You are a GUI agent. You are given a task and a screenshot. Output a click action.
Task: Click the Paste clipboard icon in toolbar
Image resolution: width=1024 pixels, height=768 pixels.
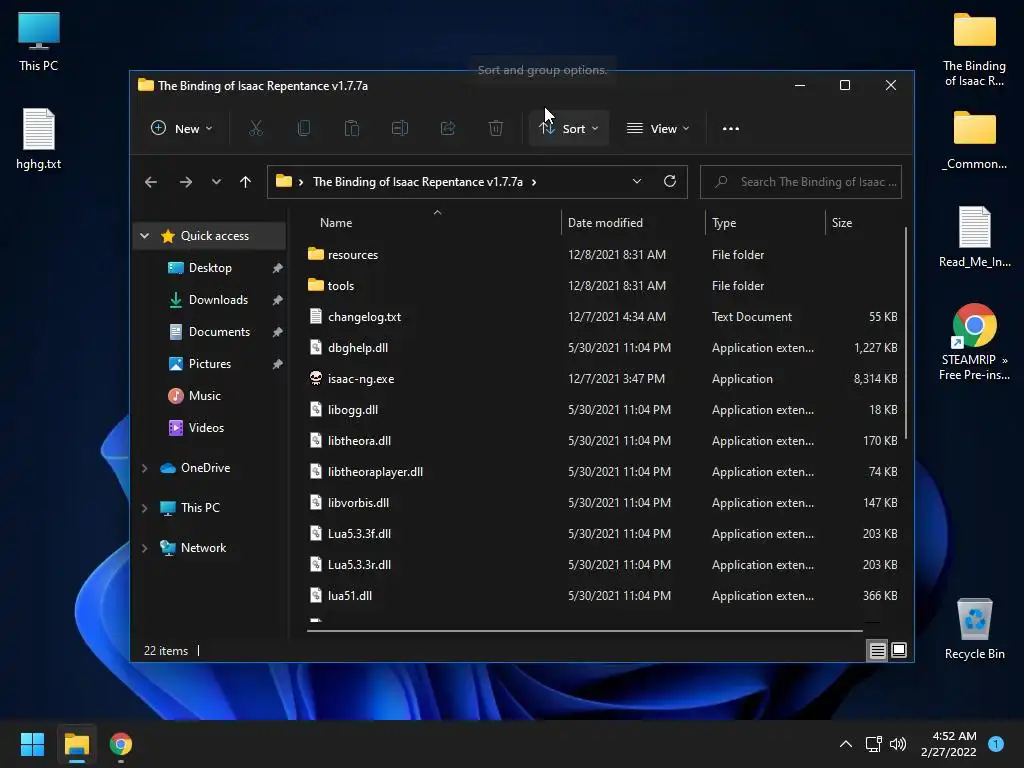pyautogui.click(x=352, y=129)
